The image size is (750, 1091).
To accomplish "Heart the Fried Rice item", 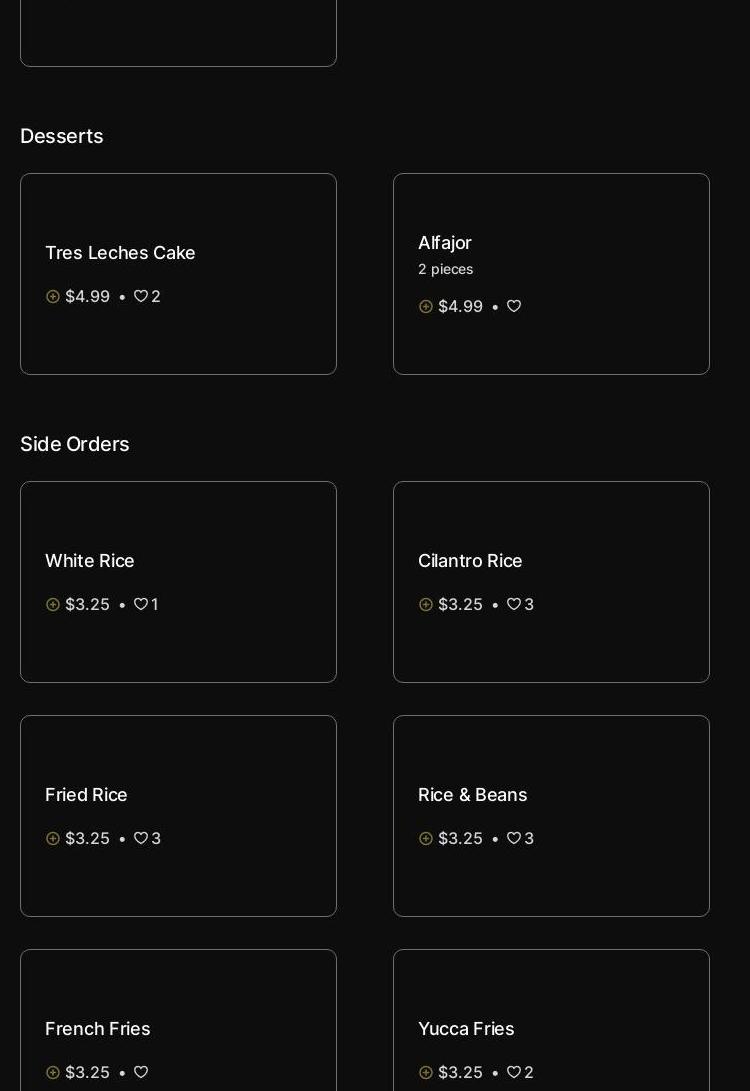I will click(x=141, y=839).
